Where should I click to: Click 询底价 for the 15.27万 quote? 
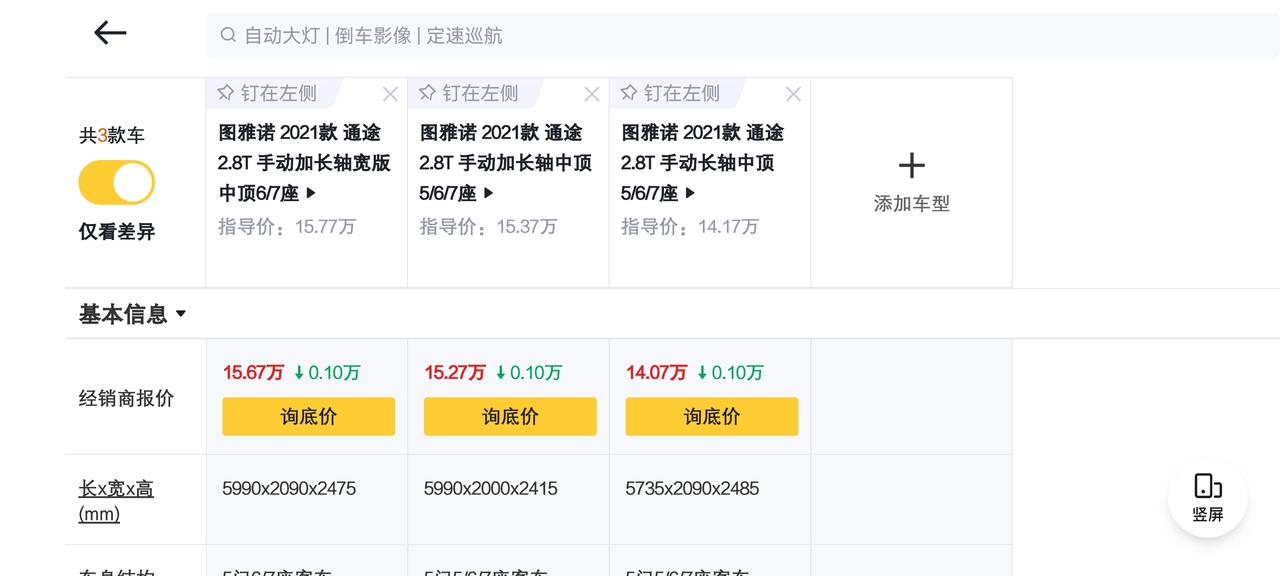(x=510, y=416)
